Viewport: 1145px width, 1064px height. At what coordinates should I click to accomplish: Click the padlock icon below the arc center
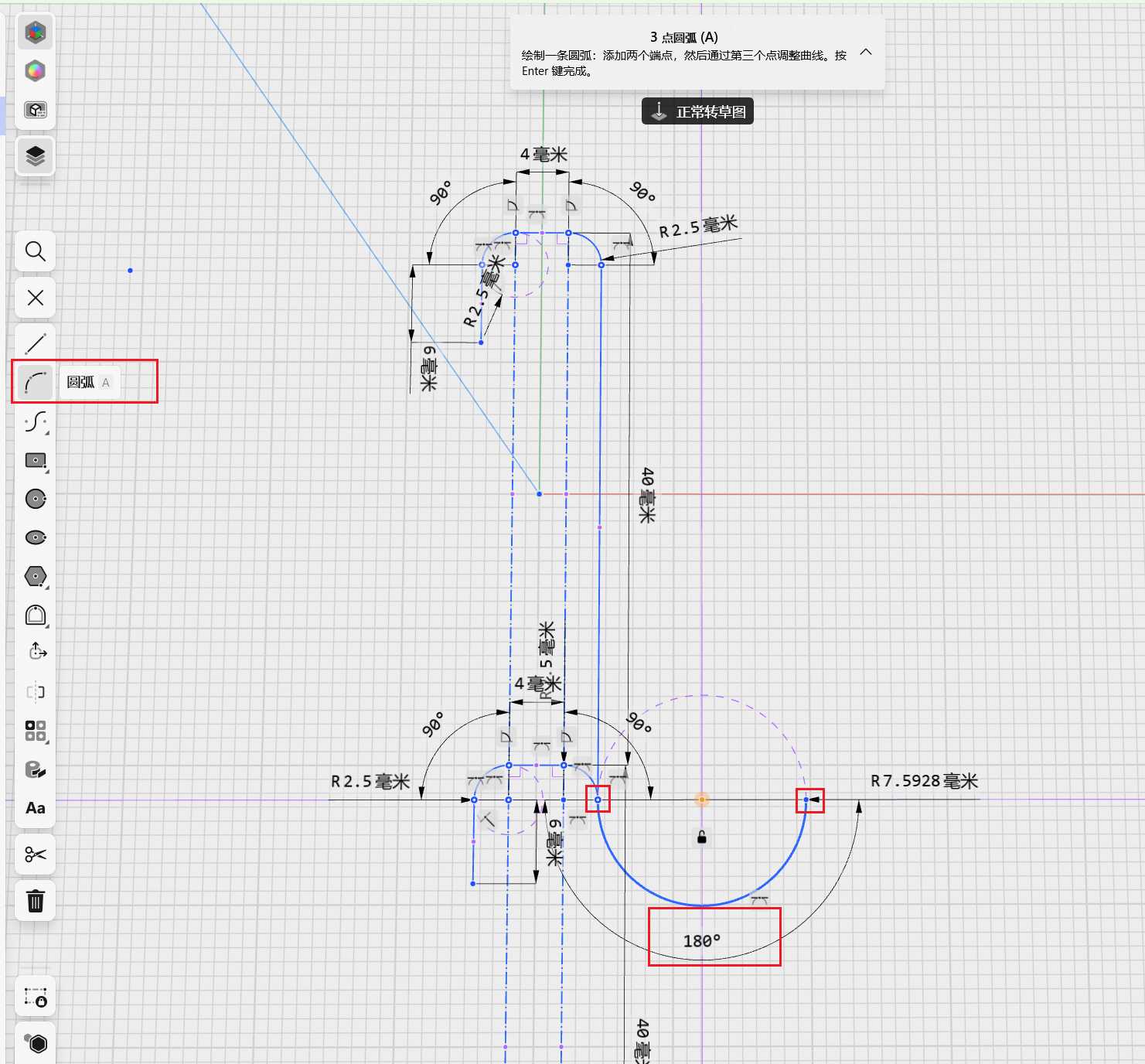[702, 837]
